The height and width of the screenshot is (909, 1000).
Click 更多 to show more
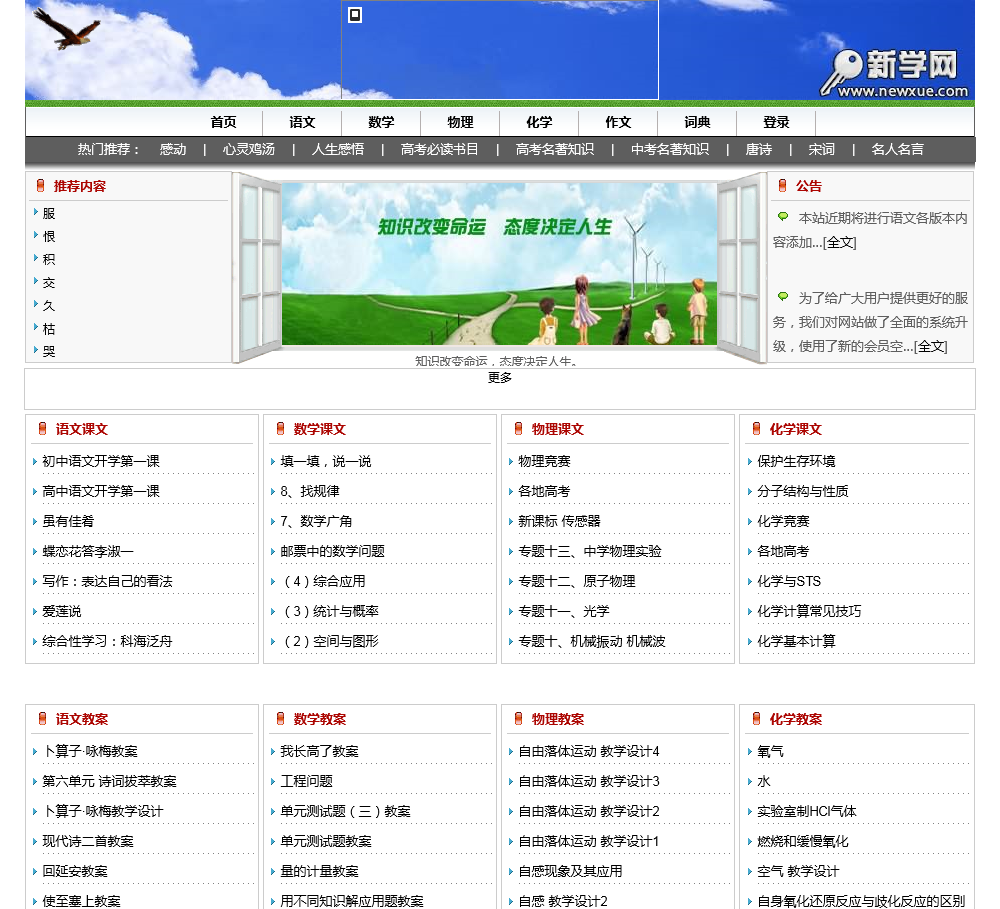tap(500, 377)
